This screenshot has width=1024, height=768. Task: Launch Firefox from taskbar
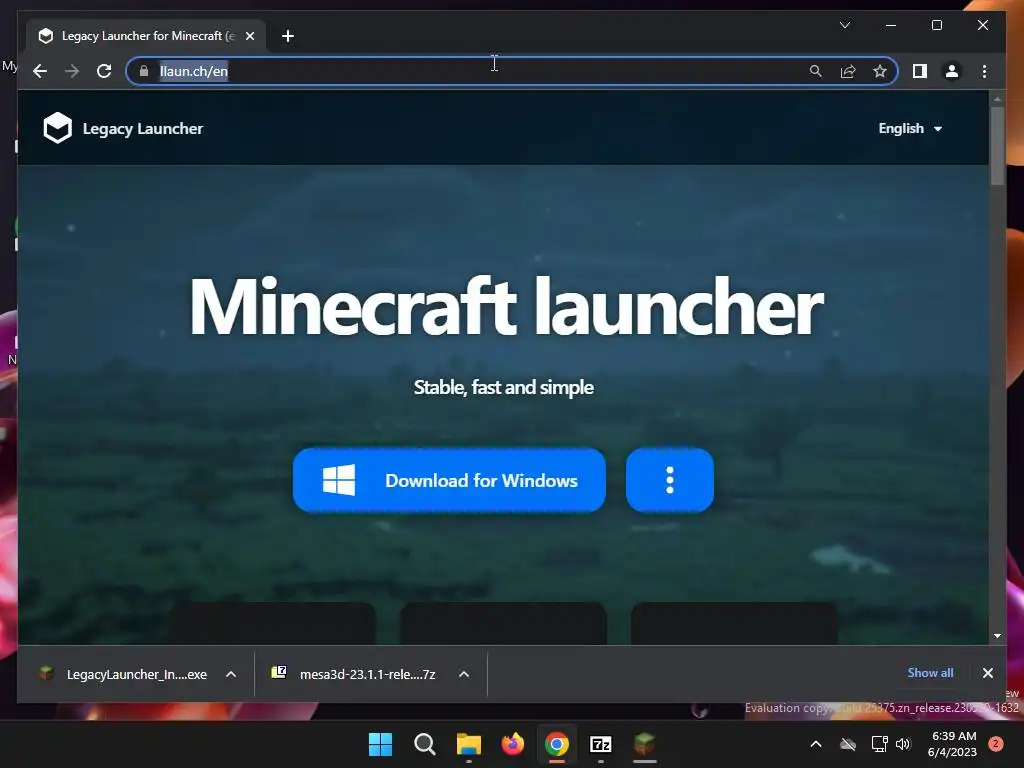coord(513,744)
